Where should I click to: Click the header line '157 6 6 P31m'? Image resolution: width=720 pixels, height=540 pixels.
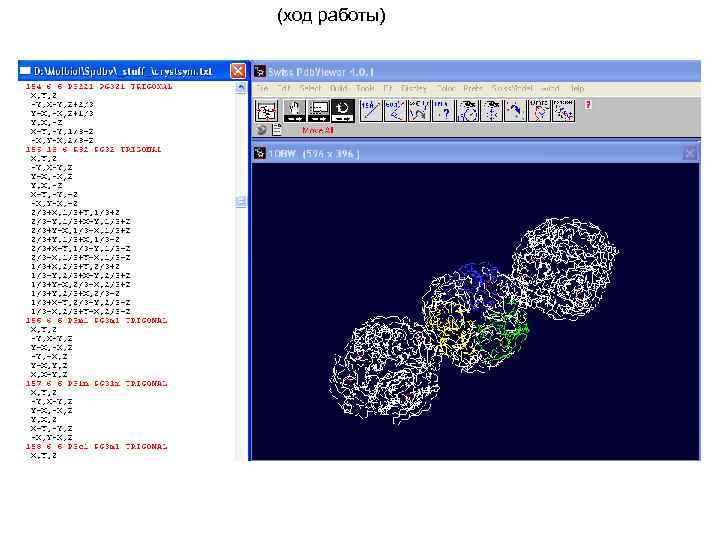(96, 383)
